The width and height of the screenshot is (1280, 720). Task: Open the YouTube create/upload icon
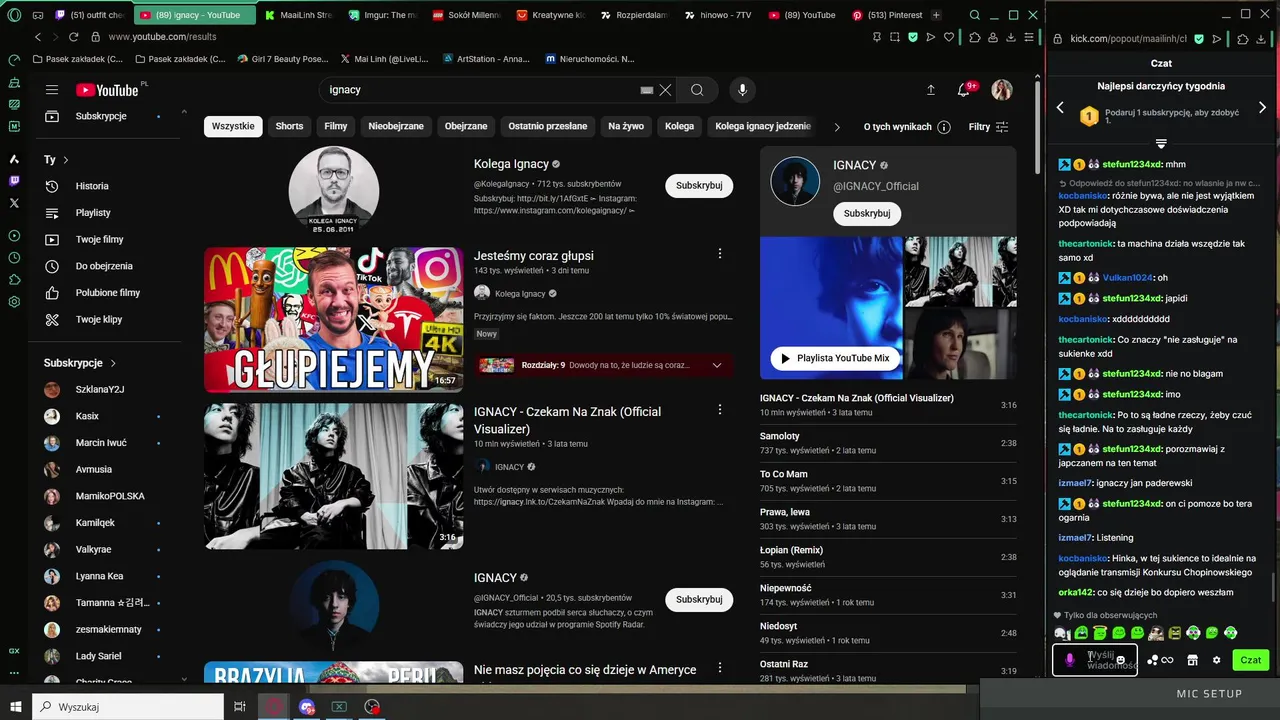coord(931,90)
